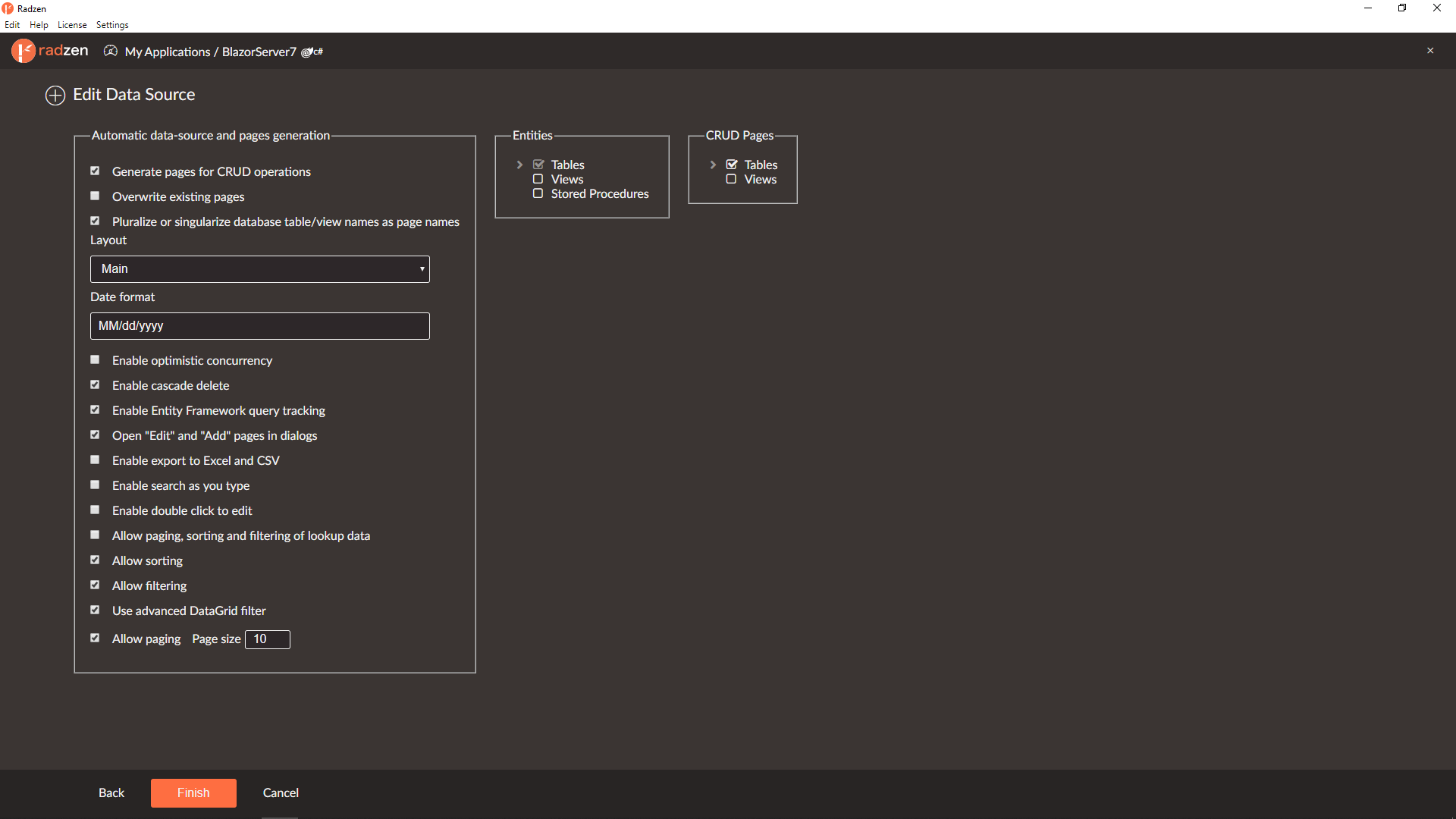Click the Page size input field

[268, 639]
